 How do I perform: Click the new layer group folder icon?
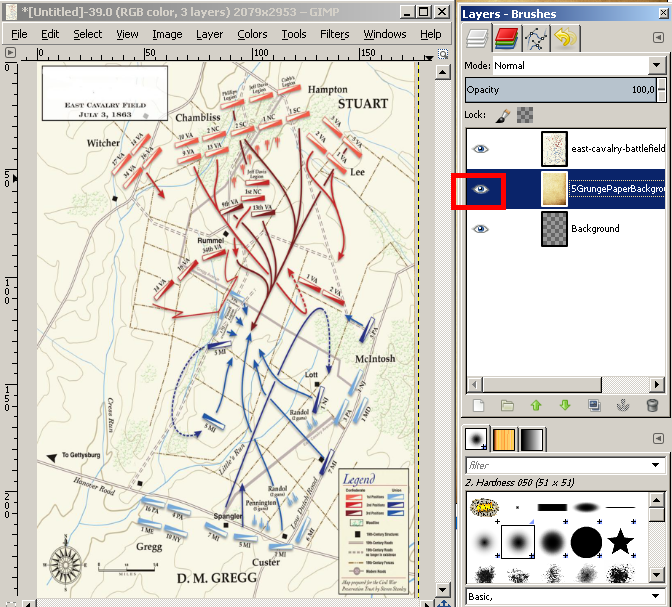click(x=507, y=406)
